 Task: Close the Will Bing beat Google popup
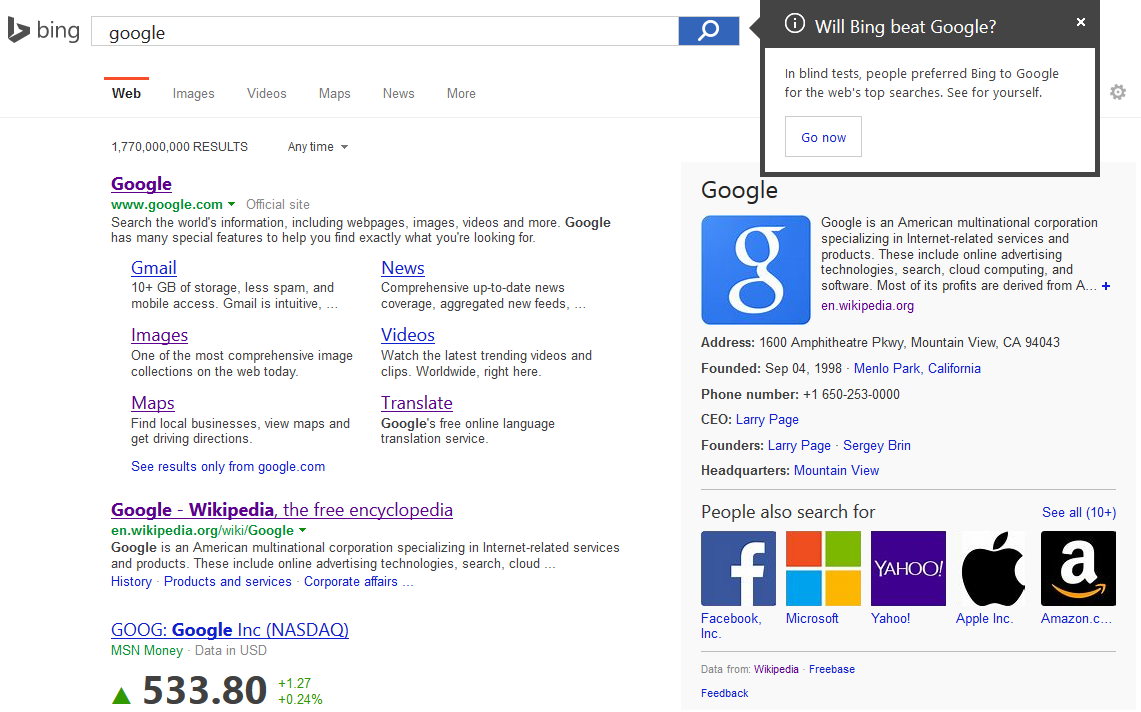coord(1080,23)
